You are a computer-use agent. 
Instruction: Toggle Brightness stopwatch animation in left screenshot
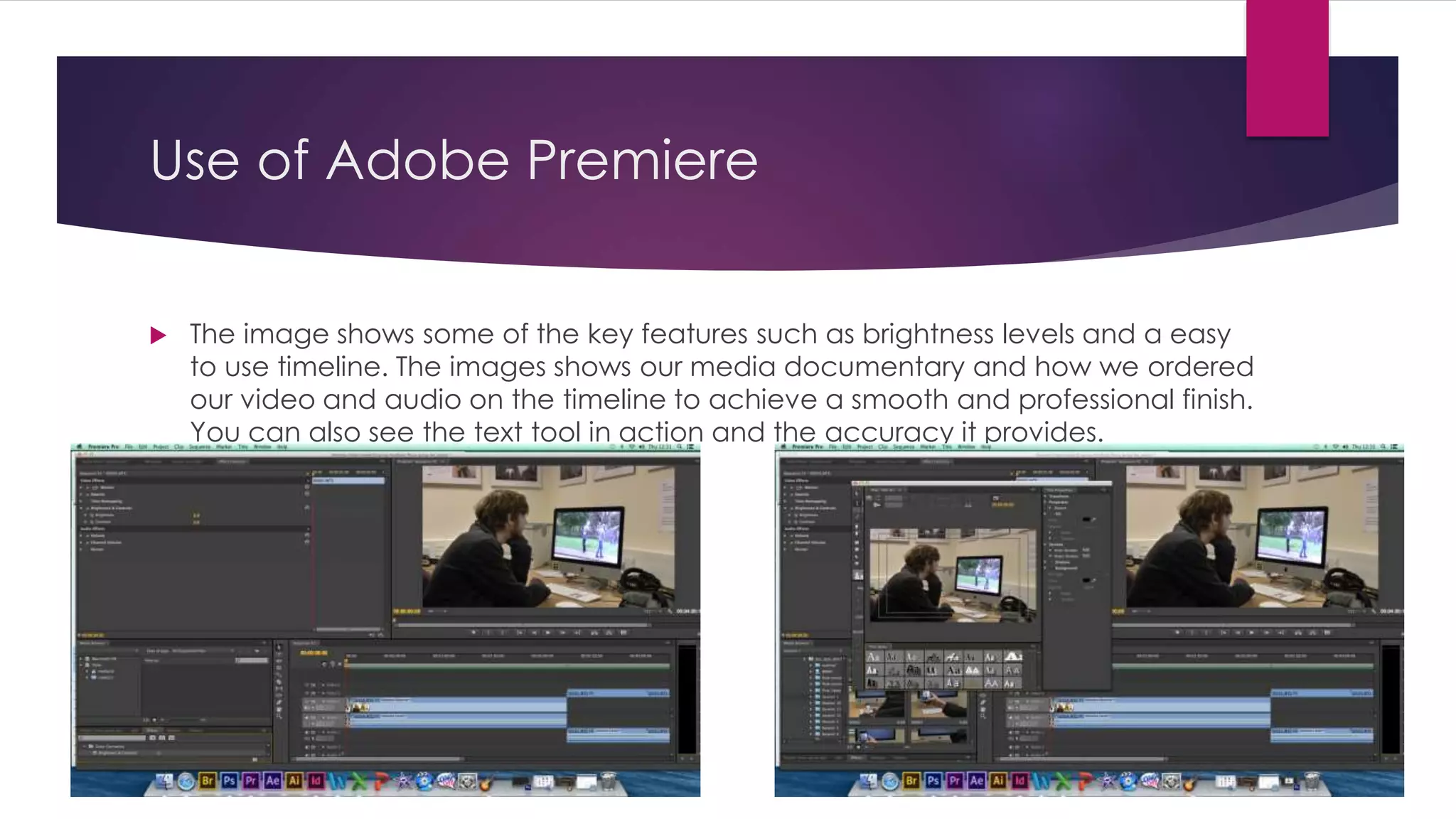pyautogui.click(x=92, y=515)
